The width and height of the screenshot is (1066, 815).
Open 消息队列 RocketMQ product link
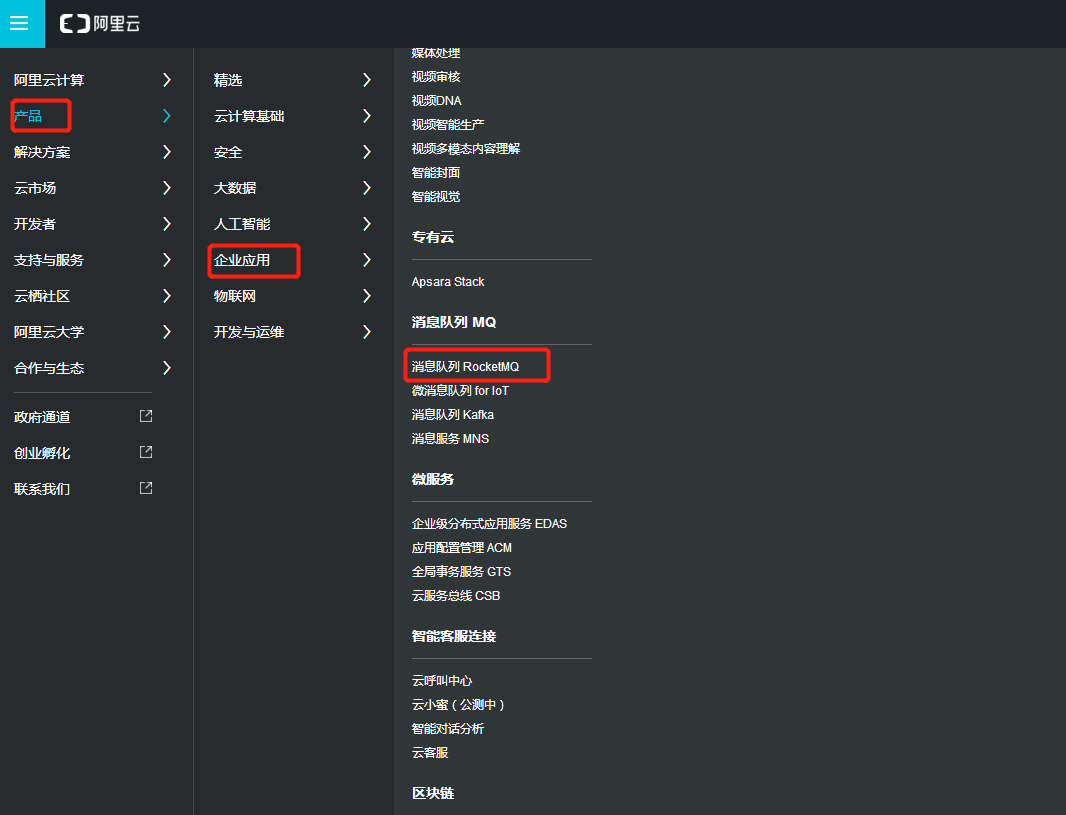pyautogui.click(x=465, y=367)
